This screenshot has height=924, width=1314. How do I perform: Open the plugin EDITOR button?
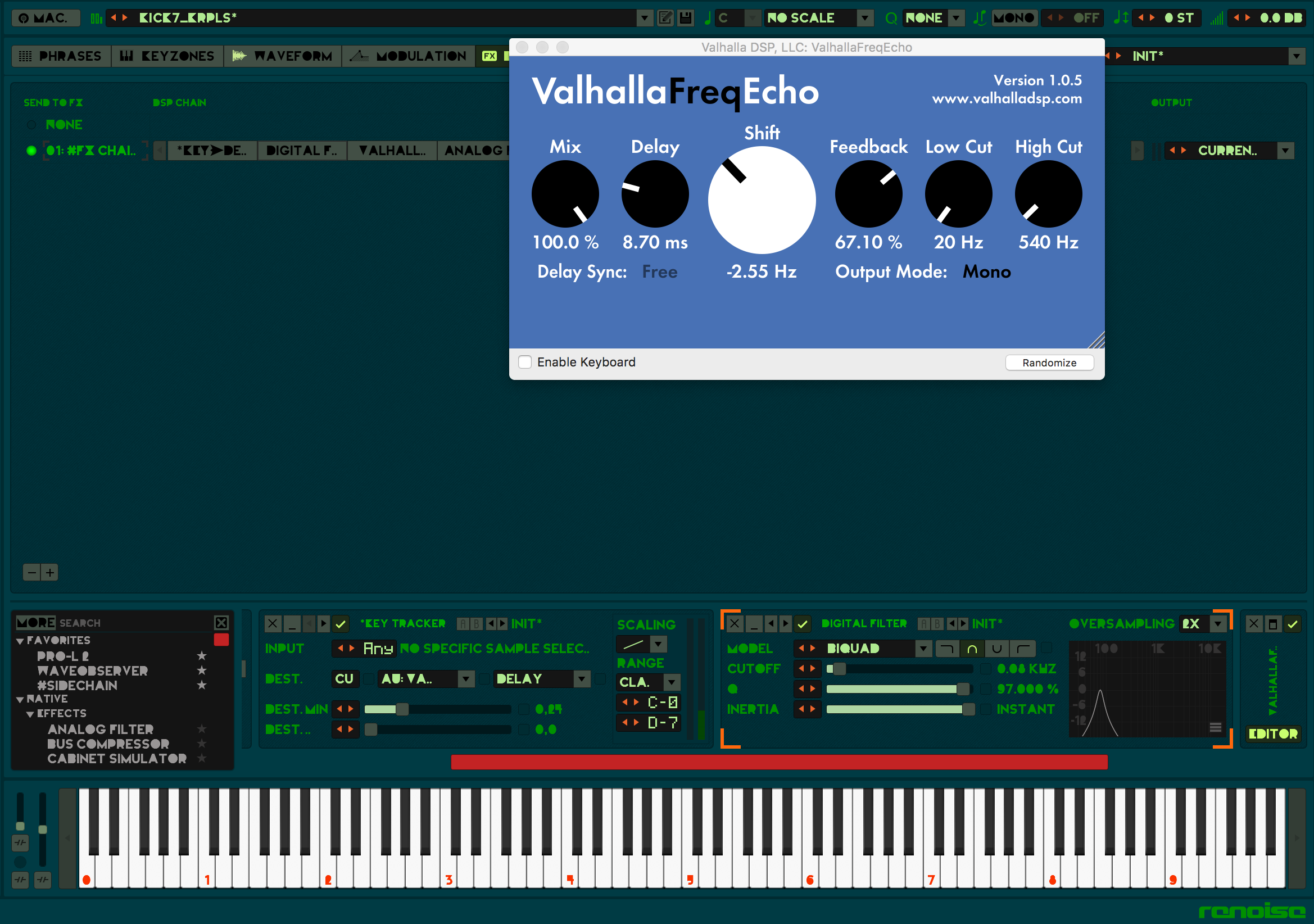point(1273,734)
